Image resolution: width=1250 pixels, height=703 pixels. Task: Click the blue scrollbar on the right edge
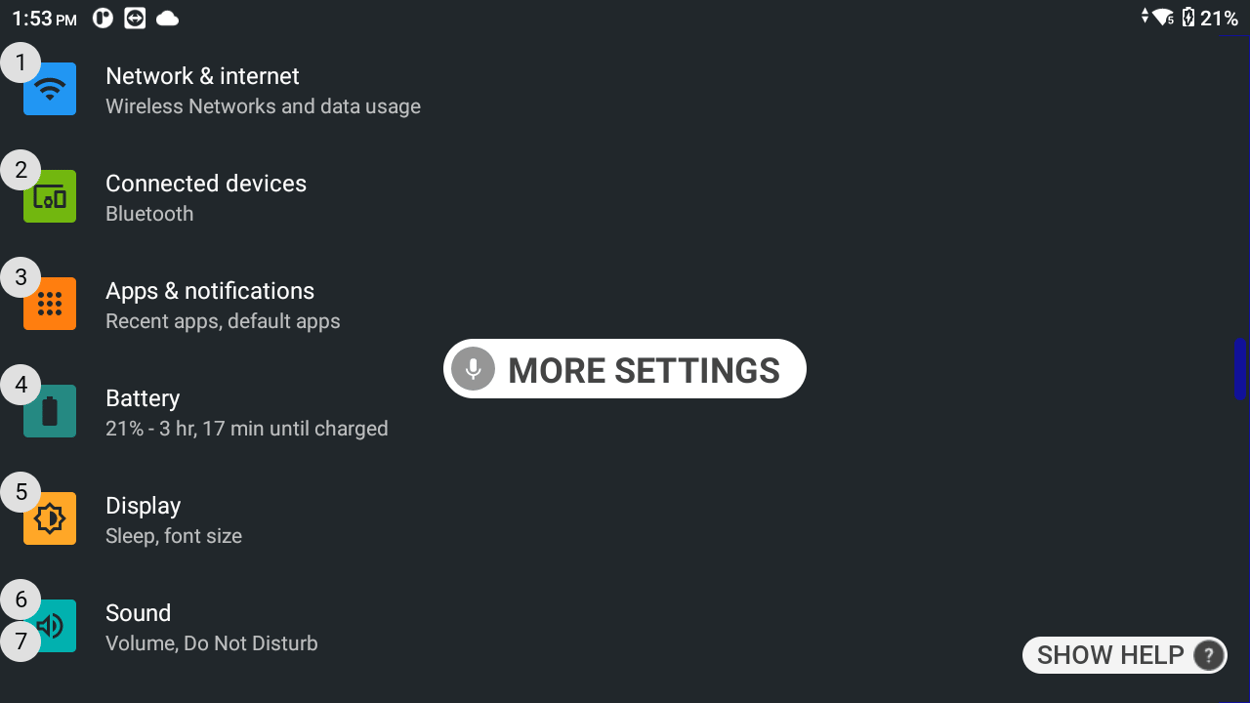(1239, 369)
